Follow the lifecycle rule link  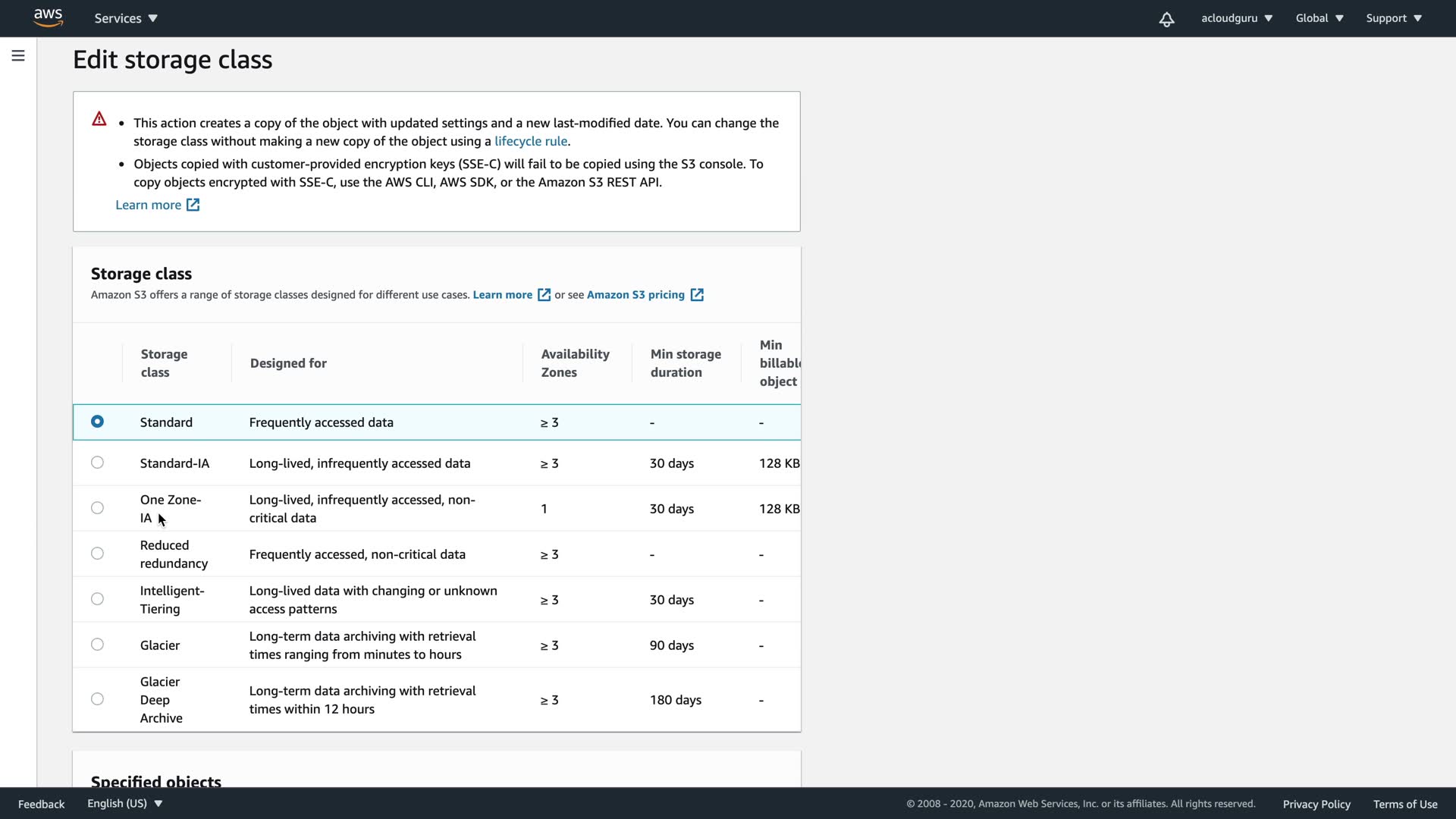coord(530,141)
